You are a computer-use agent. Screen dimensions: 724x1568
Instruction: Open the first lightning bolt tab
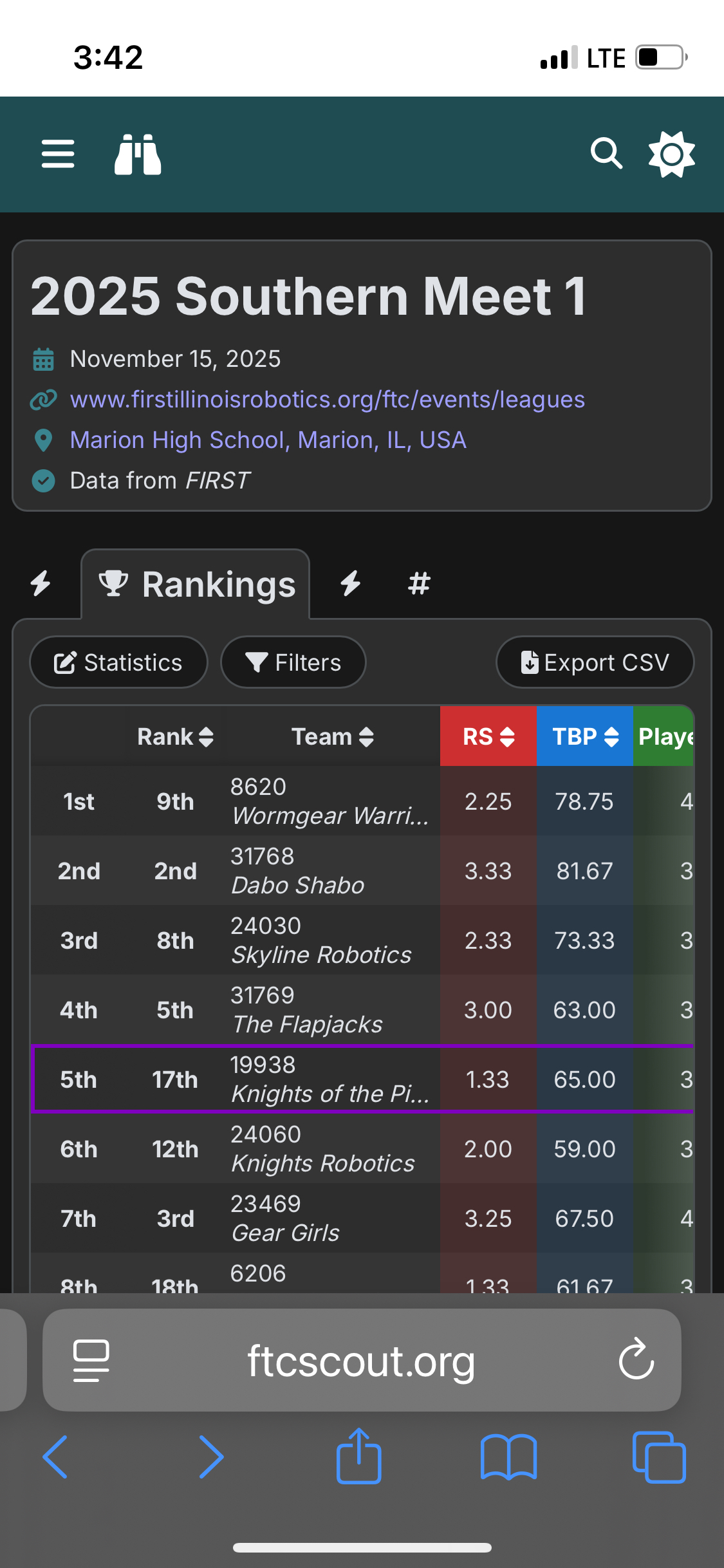[x=41, y=583]
